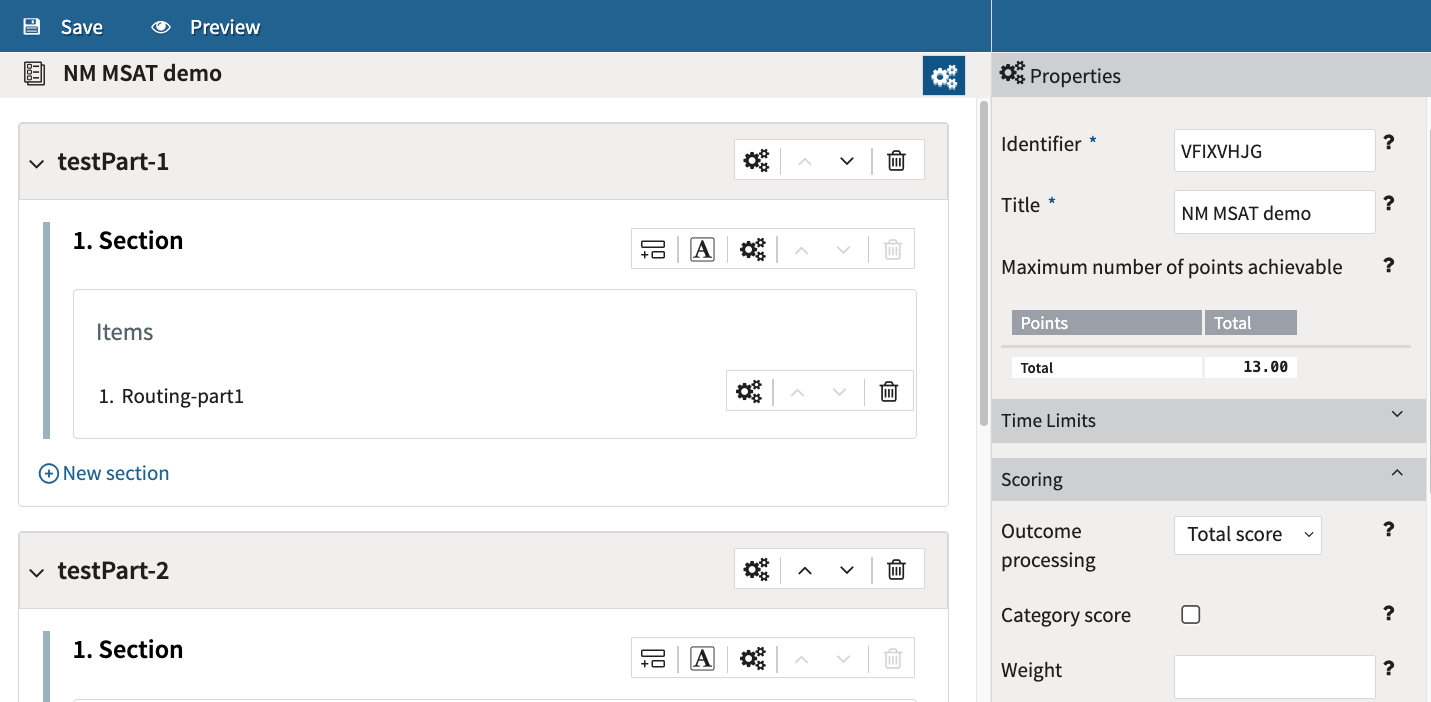Image resolution: width=1431 pixels, height=702 pixels.
Task: Click rubric block icon in testPart-1 section
Action: (702, 250)
